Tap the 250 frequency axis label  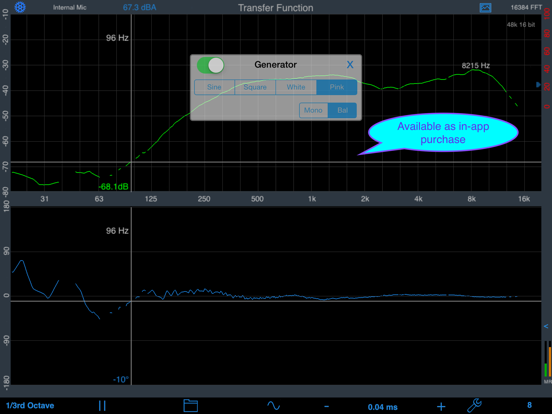click(204, 199)
